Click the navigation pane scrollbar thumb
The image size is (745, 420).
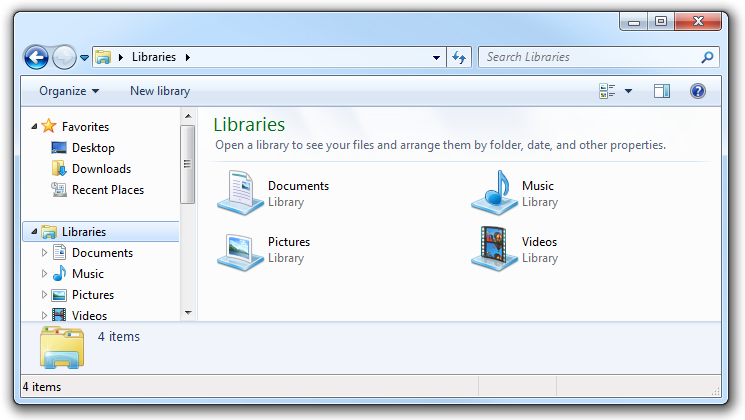point(188,164)
